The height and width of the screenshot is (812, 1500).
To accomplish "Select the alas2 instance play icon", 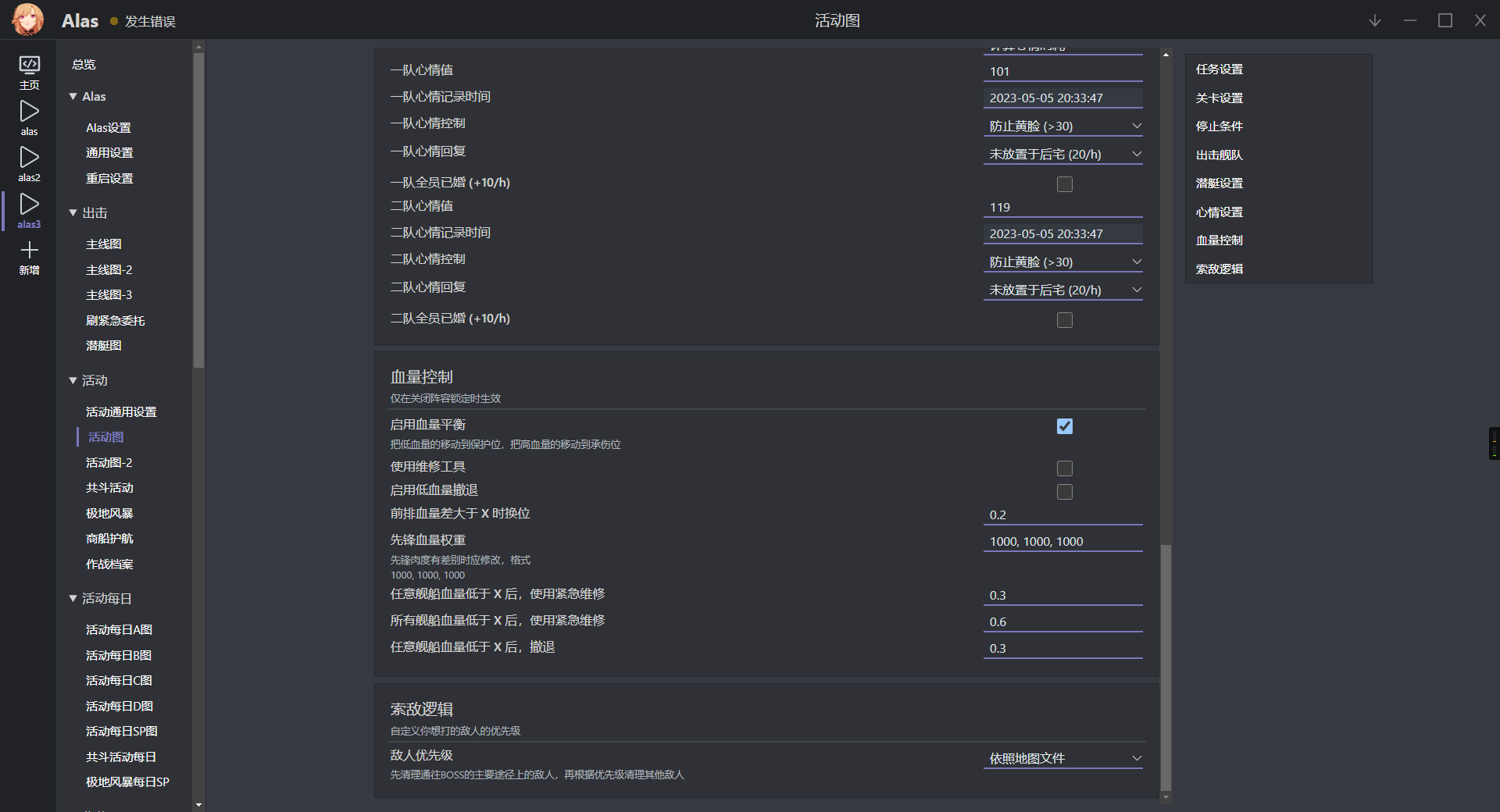I will (x=29, y=157).
